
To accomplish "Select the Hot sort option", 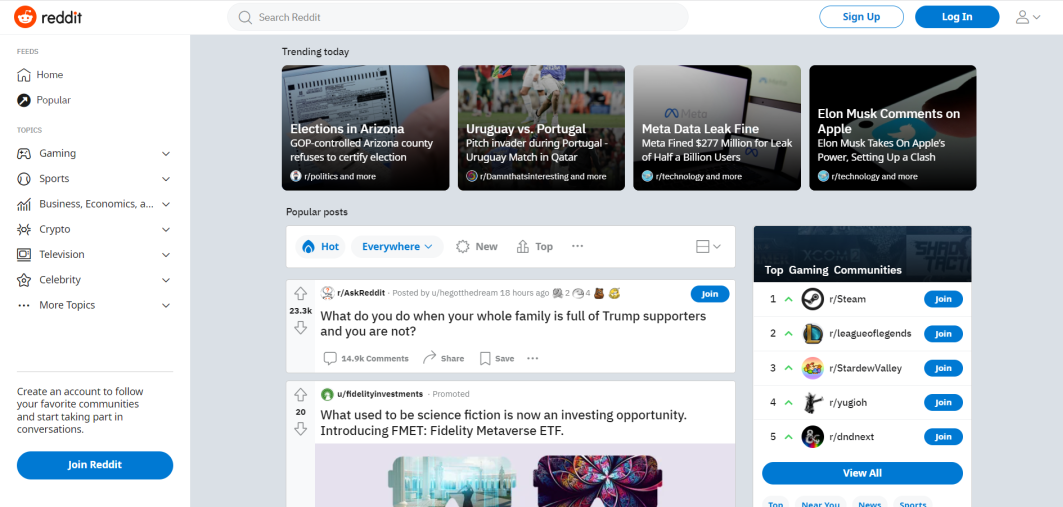I will [x=321, y=247].
